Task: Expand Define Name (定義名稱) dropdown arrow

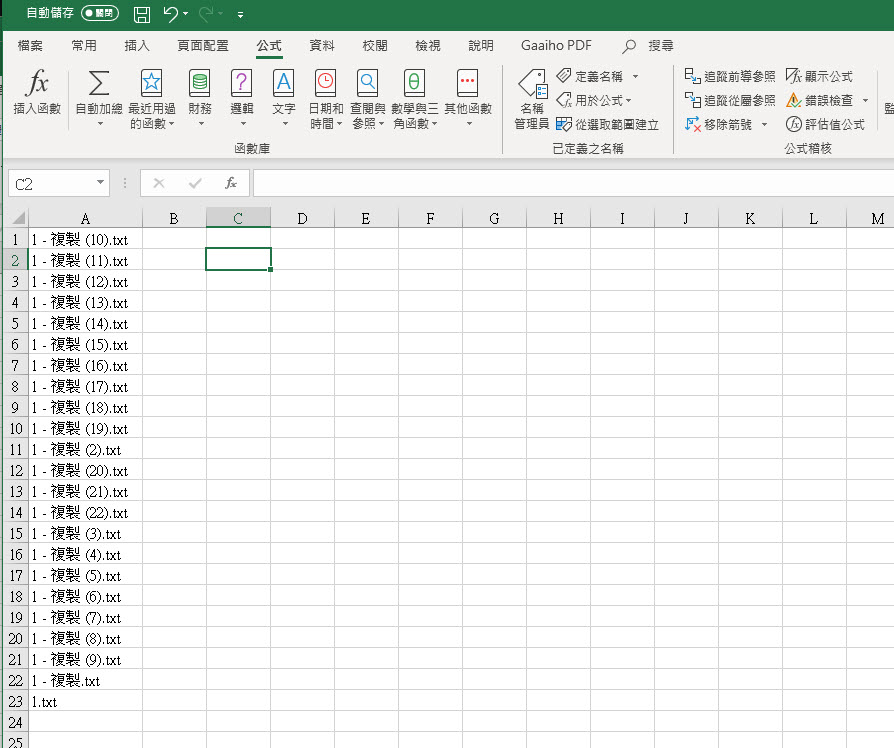Action: pos(635,76)
